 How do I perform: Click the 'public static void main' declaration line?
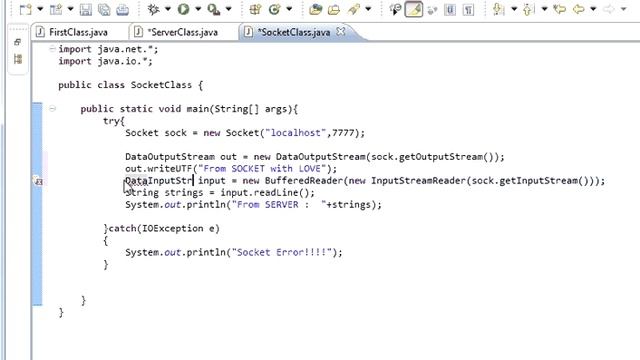pyautogui.click(x=189, y=109)
